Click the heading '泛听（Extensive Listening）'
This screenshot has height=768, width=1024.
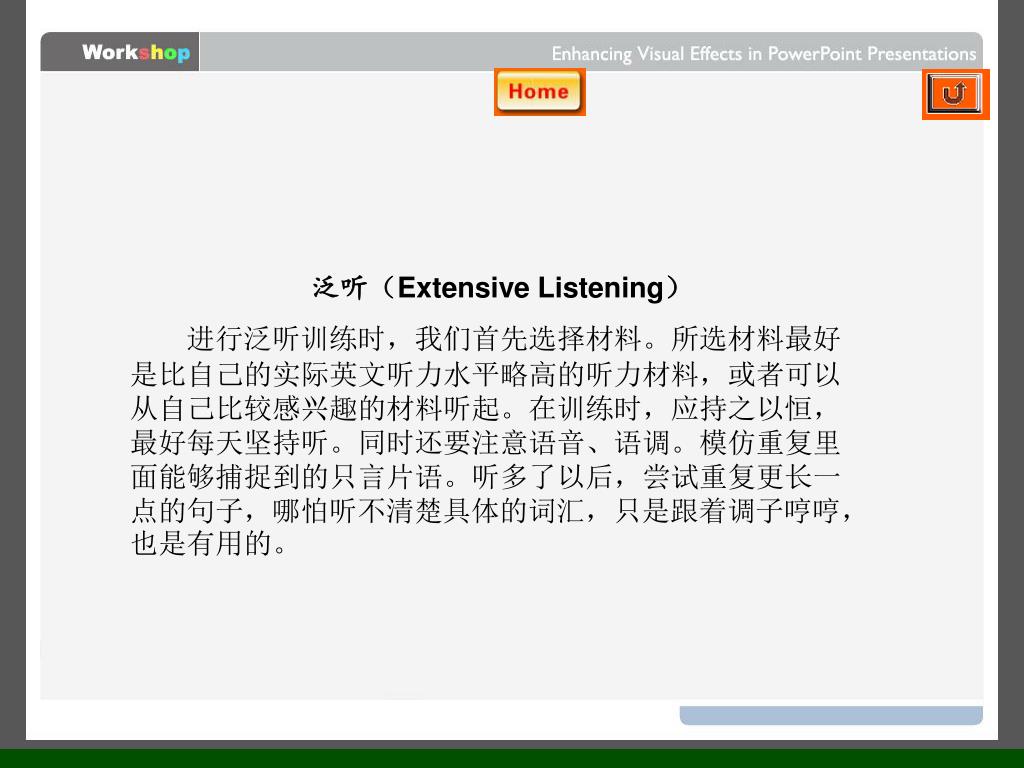click(497, 287)
